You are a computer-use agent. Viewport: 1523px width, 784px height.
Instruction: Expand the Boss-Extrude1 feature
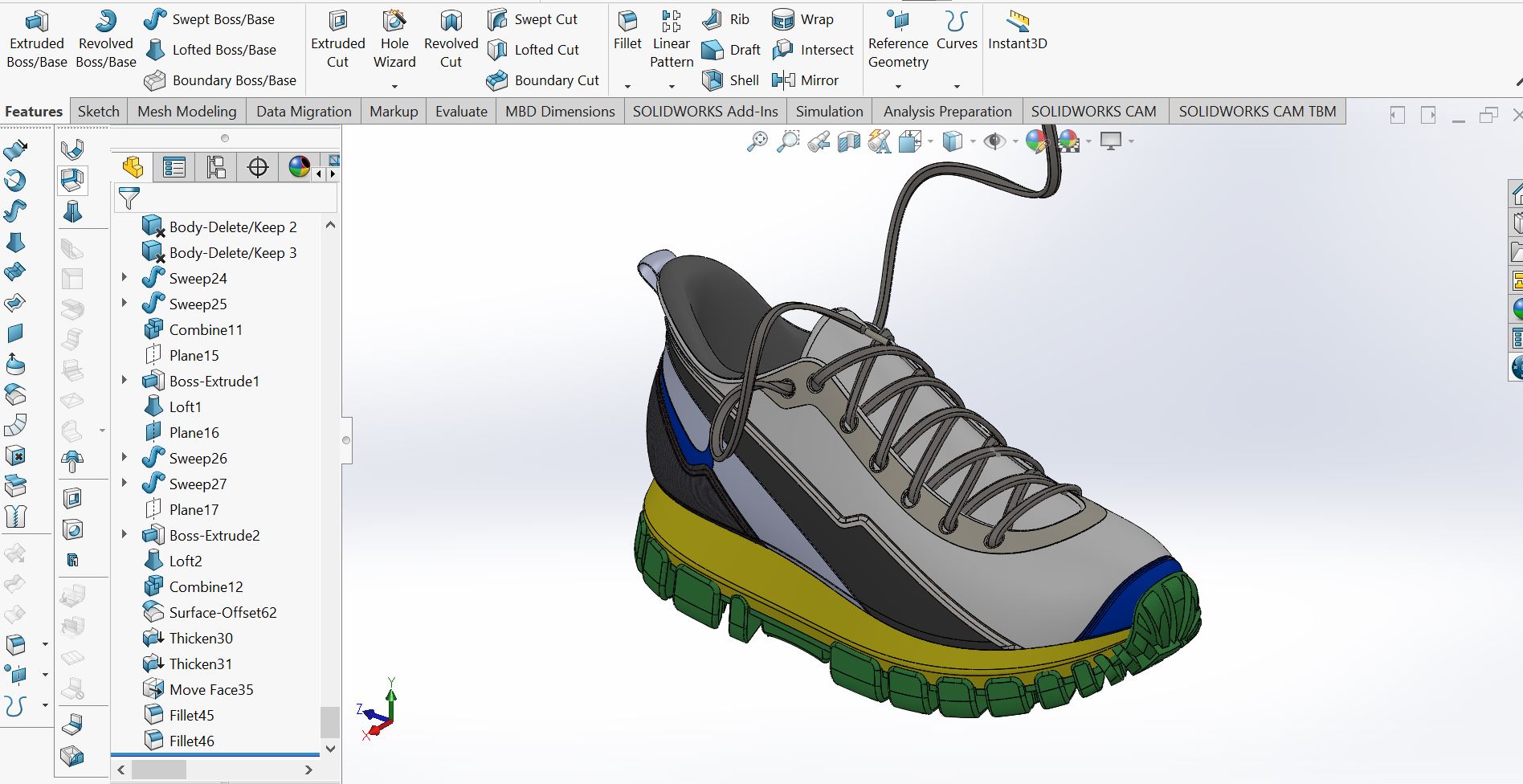click(125, 380)
